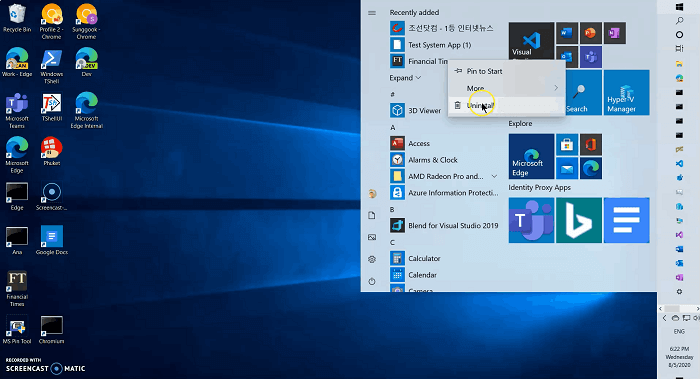The width and height of the screenshot is (700, 379).
Task: Open Documents from Start menu side rail
Action: [x=372, y=216]
